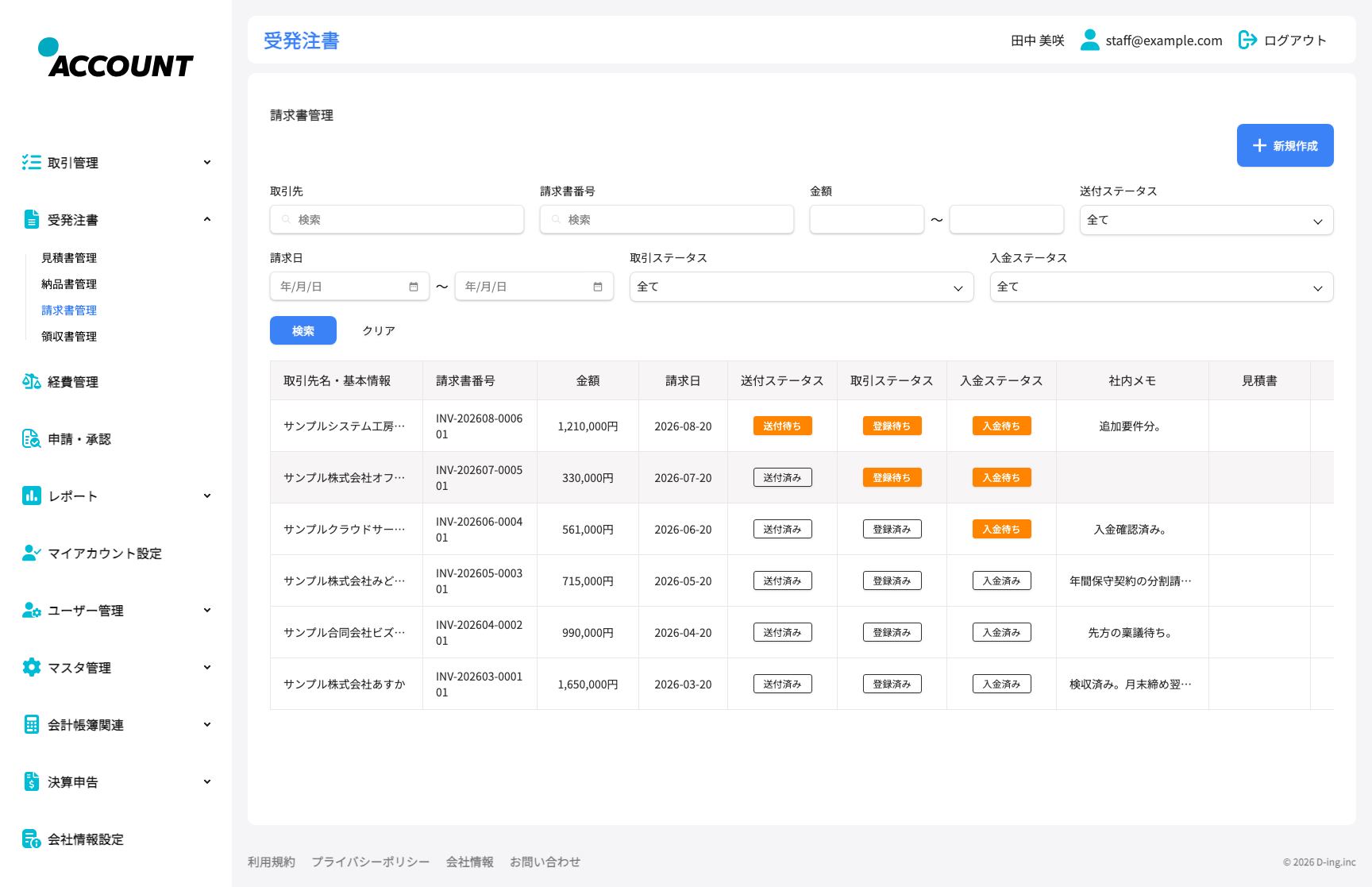Expand the レポート menu chevron

click(x=207, y=496)
